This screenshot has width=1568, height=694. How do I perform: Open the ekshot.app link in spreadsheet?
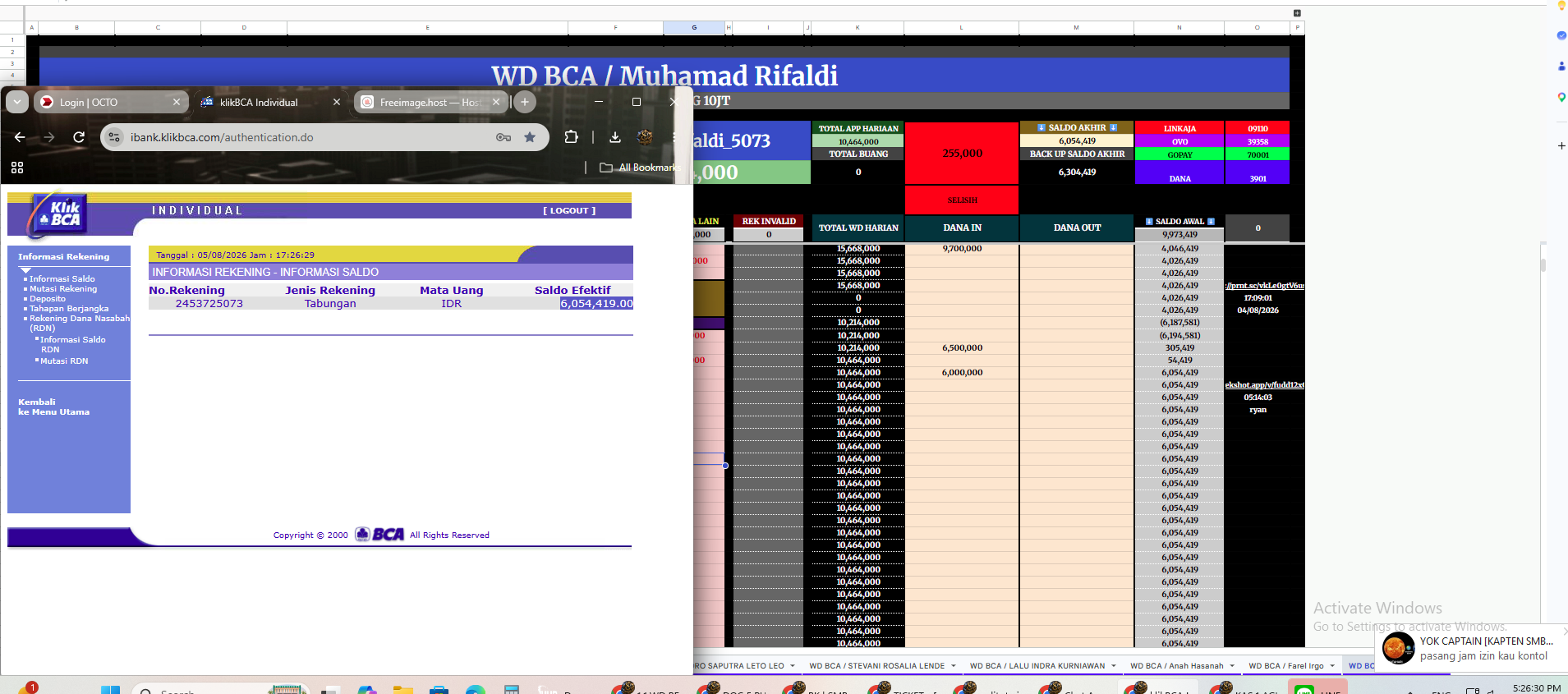1264,385
